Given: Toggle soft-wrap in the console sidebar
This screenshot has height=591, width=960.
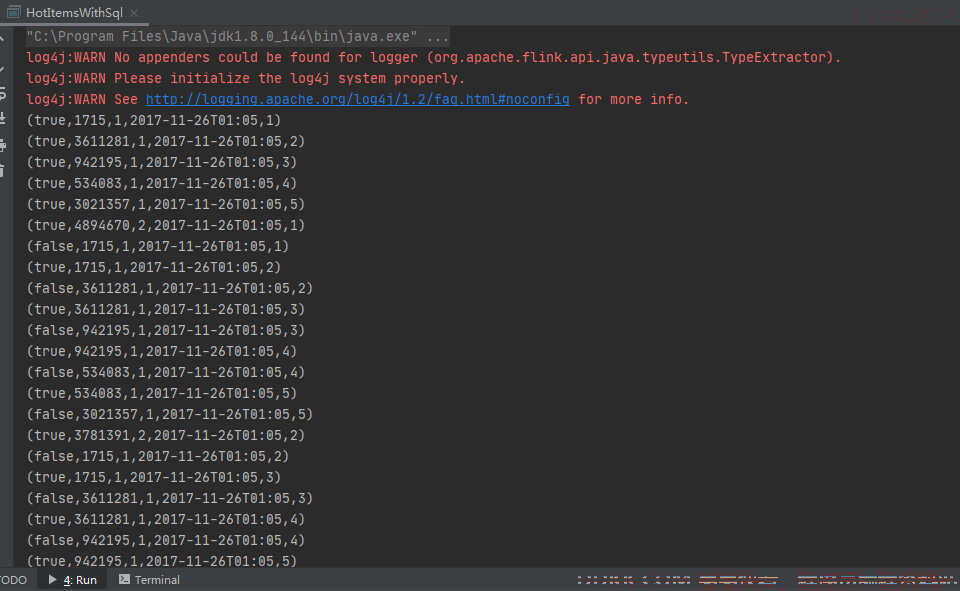Looking at the screenshot, I should 2,94.
